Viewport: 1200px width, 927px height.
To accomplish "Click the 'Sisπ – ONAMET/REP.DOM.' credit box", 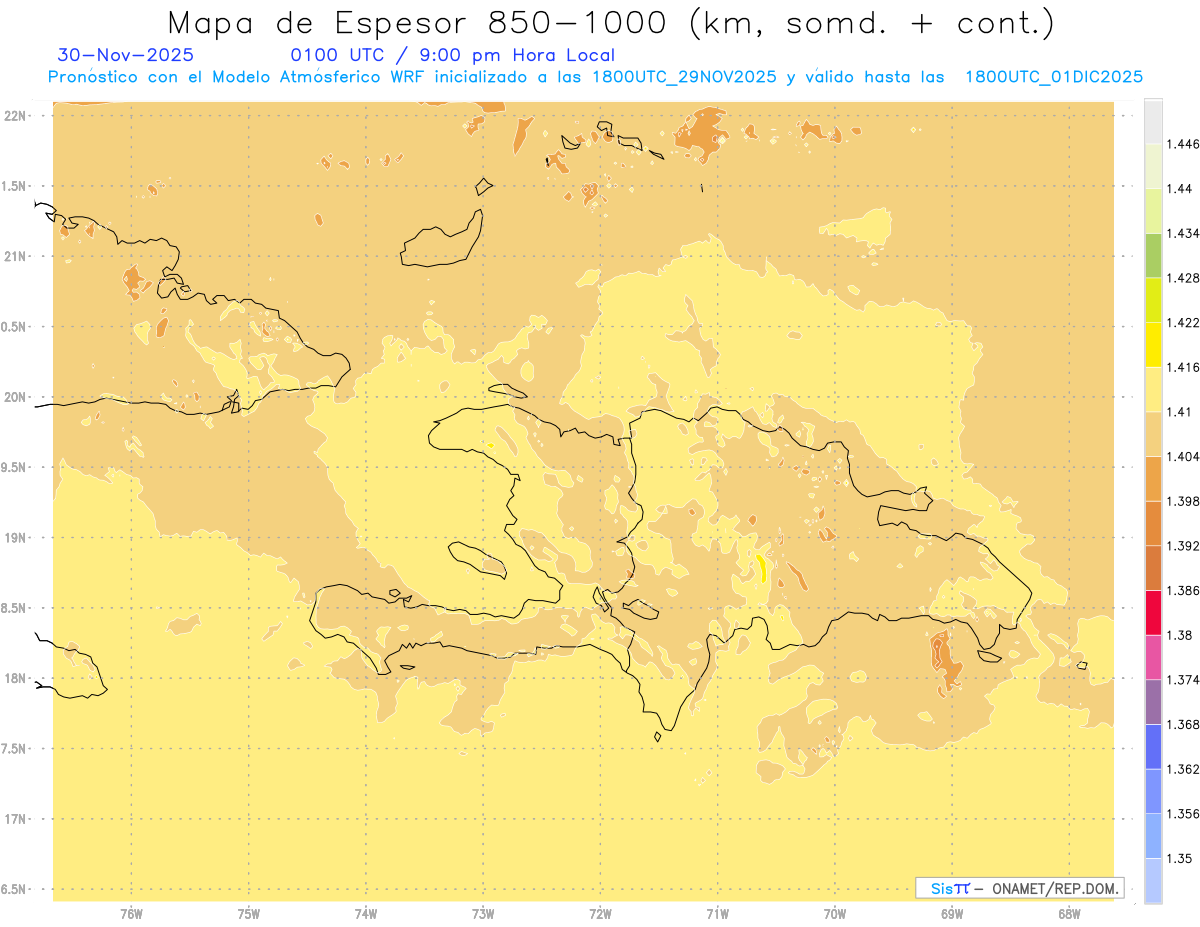I will tap(1019, 888).
